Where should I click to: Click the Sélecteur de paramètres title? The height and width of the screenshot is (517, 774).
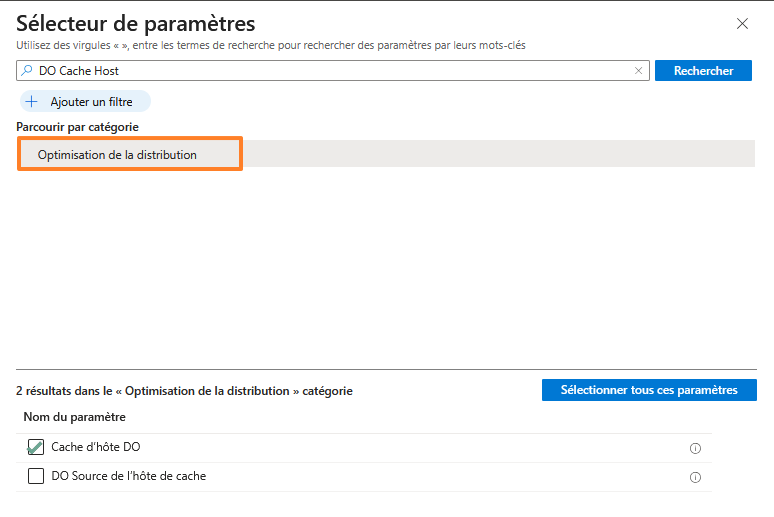(136, 23)
